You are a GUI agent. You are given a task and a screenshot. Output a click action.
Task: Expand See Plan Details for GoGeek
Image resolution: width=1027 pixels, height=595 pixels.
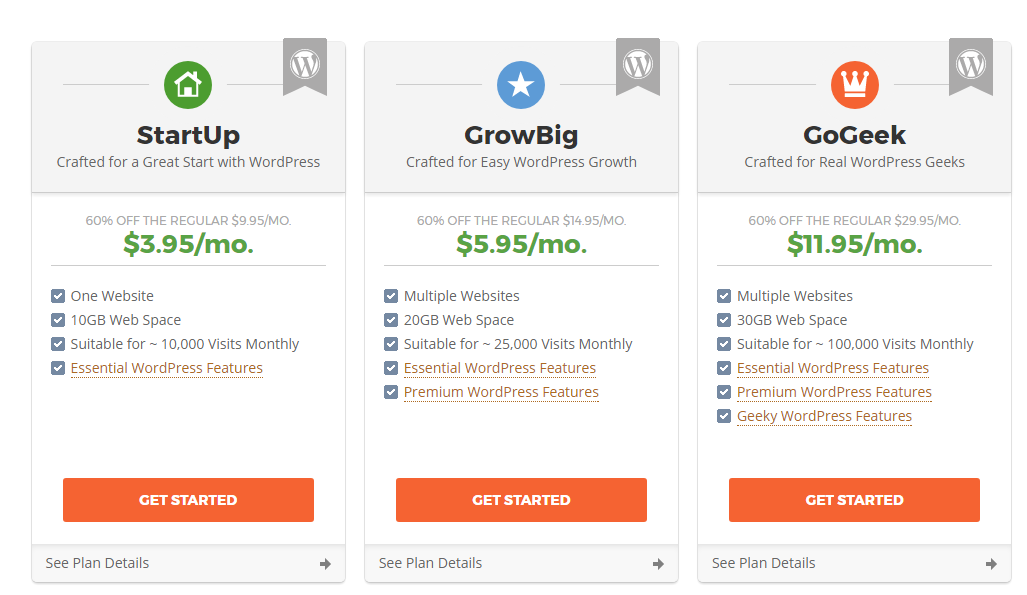(x=855, y=563)
